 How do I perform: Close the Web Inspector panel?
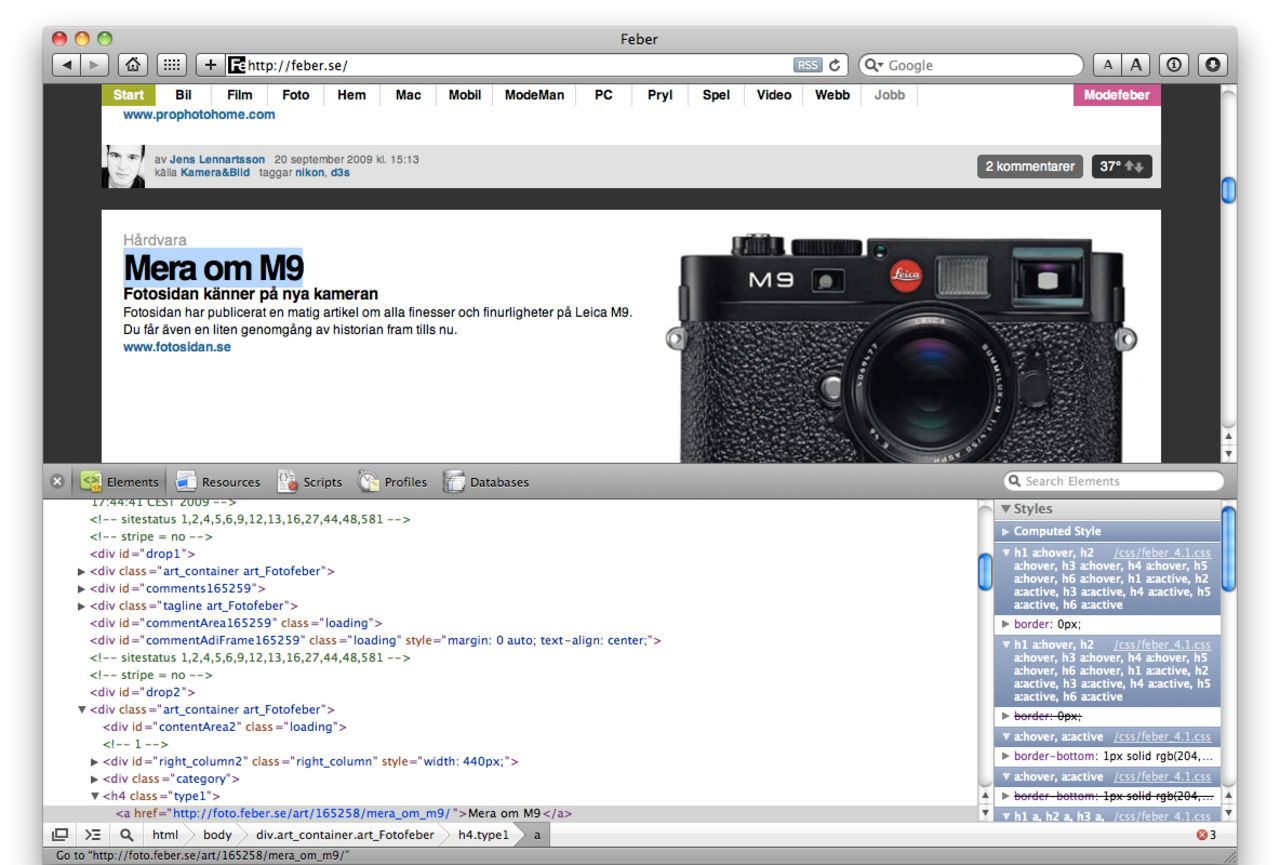57,482
